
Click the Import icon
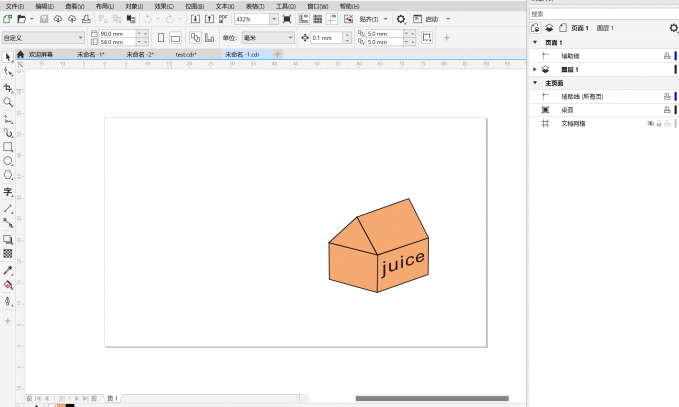(195, 19)
